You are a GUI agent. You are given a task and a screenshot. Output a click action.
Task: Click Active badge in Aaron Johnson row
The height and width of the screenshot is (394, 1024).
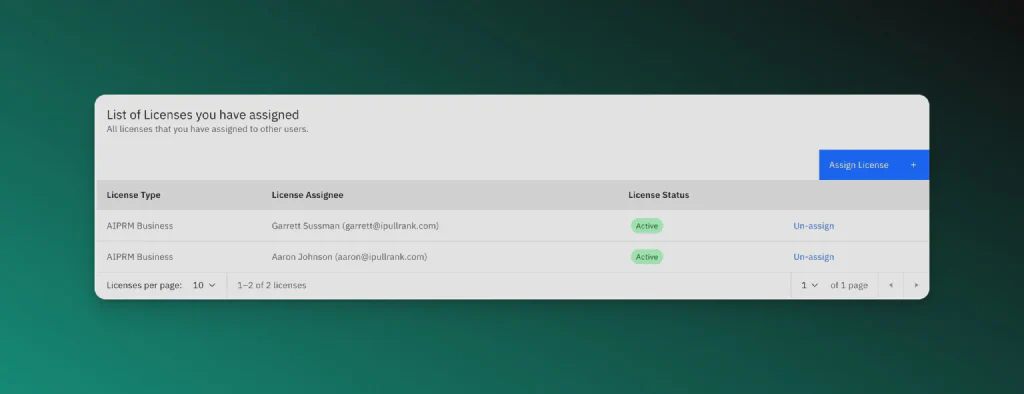coord(647,257)
